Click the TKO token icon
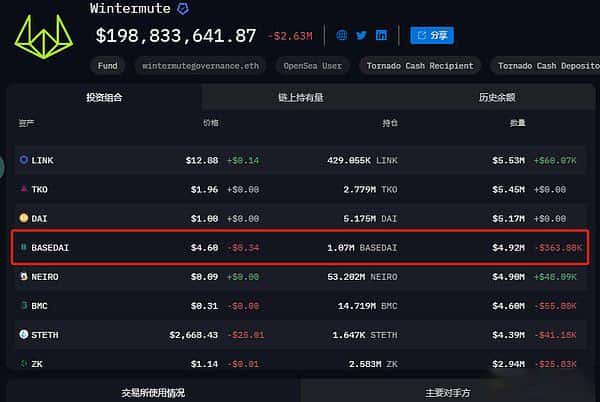 24,189
